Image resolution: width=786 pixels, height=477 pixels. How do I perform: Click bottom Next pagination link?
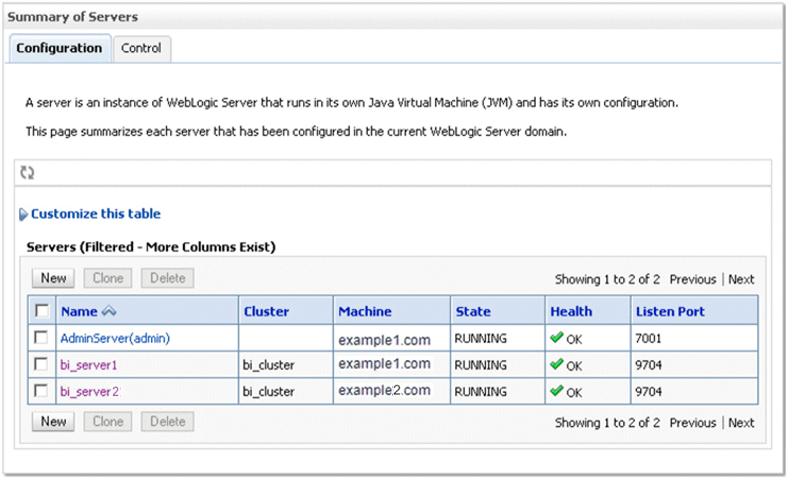(x=741, y=422)
